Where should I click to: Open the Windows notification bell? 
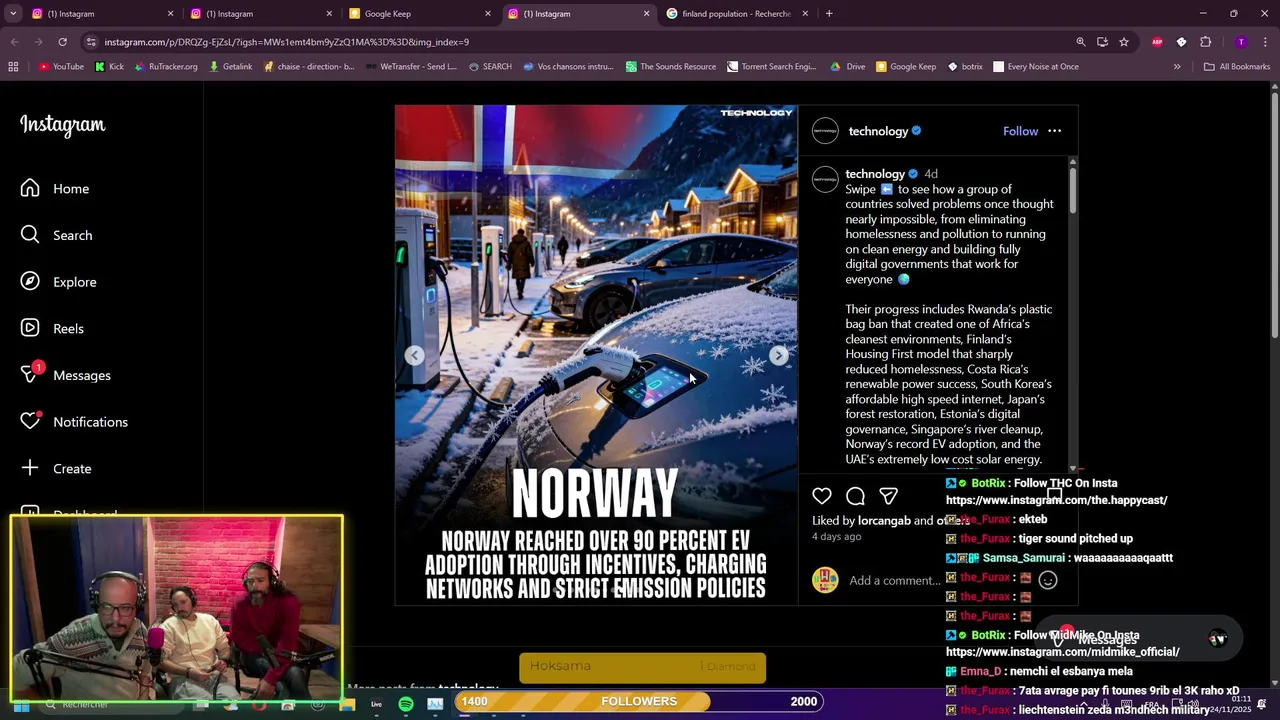(x=1262, y=705)
